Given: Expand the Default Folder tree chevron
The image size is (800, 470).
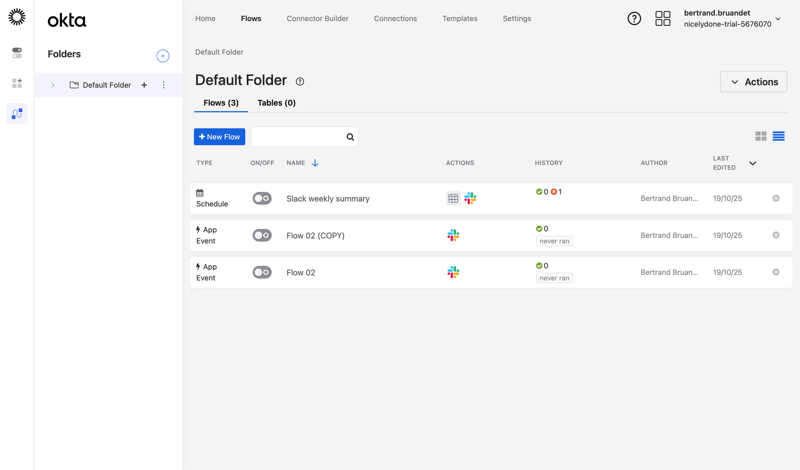Looking at the screenshot, I should point(53,85).
